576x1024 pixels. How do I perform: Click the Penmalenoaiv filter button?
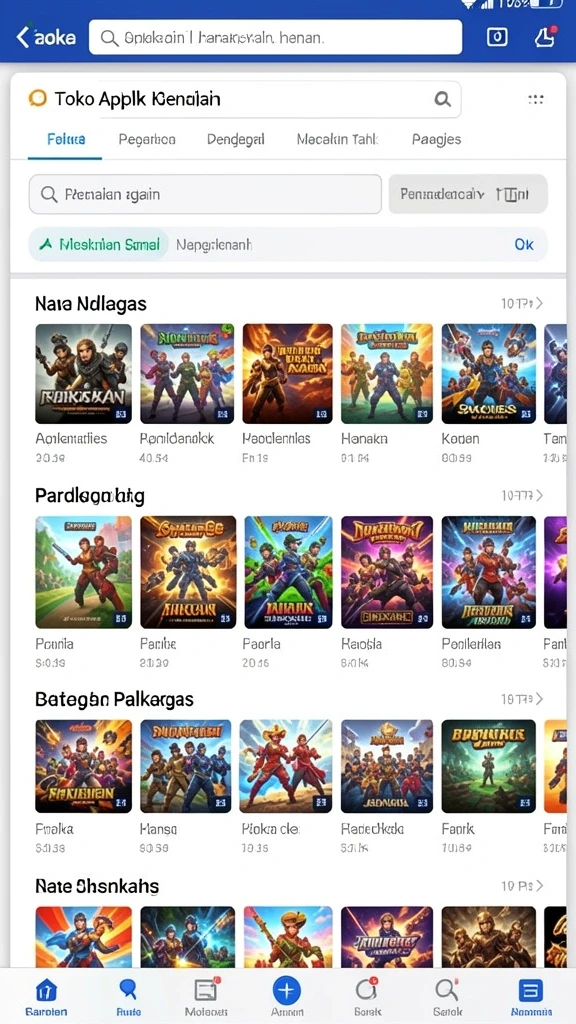tap(468, 194)
